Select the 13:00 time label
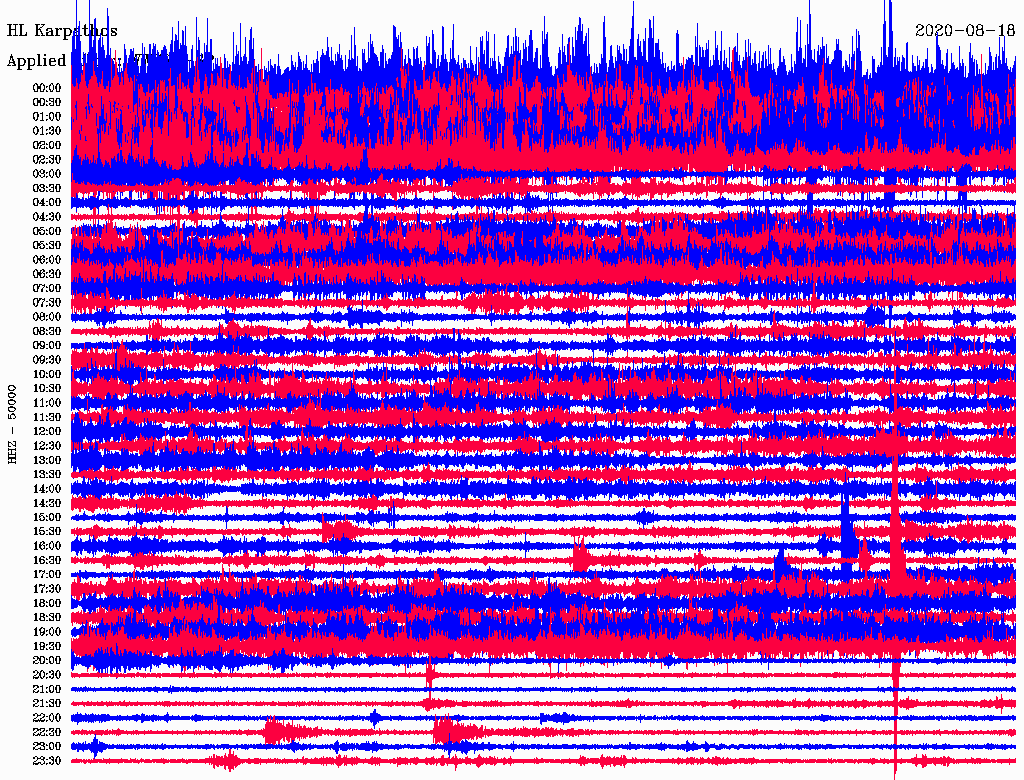1024x780 pixels. [x=47, y=461]
